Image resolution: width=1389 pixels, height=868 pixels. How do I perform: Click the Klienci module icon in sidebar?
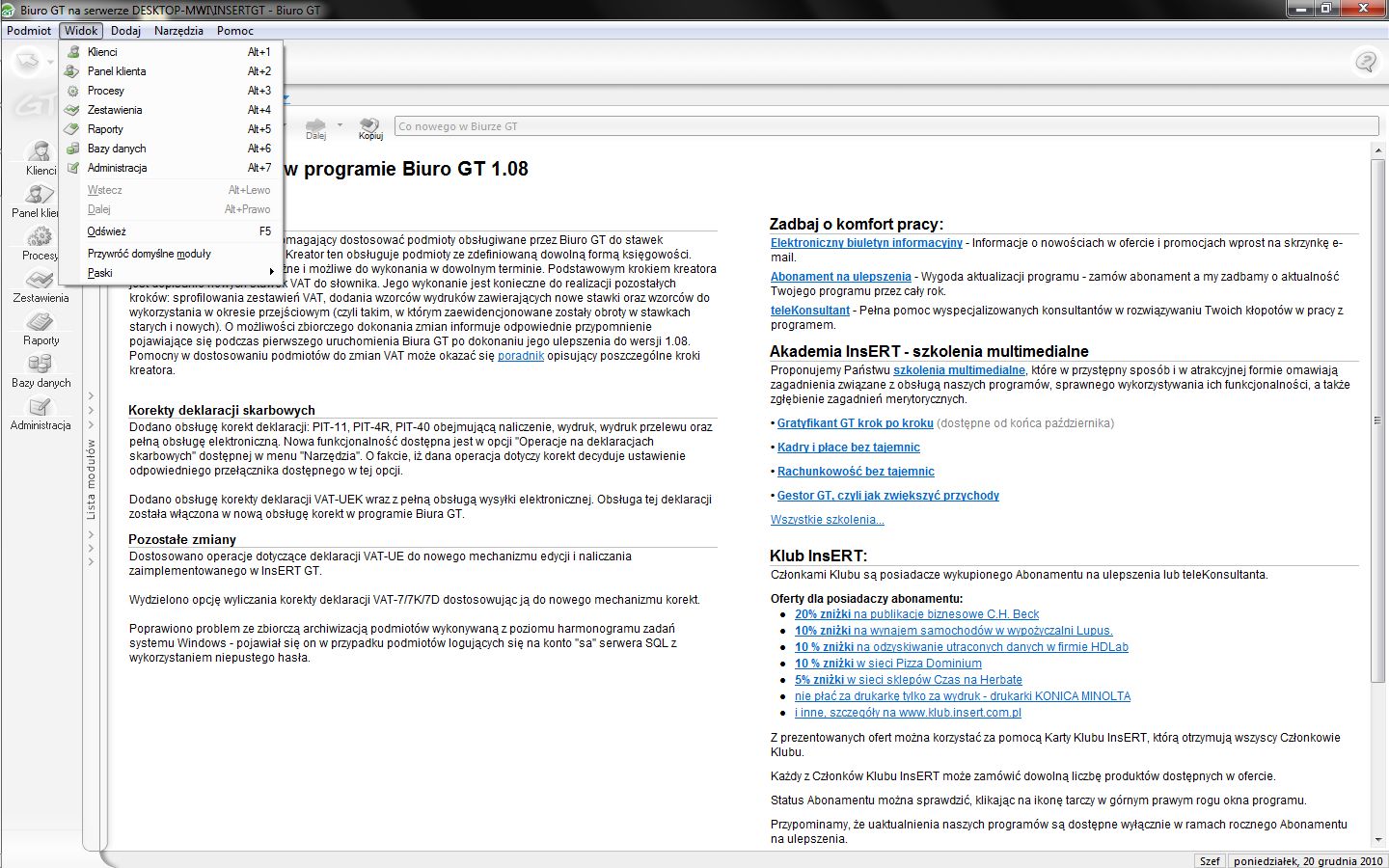(x=40, y=151)
